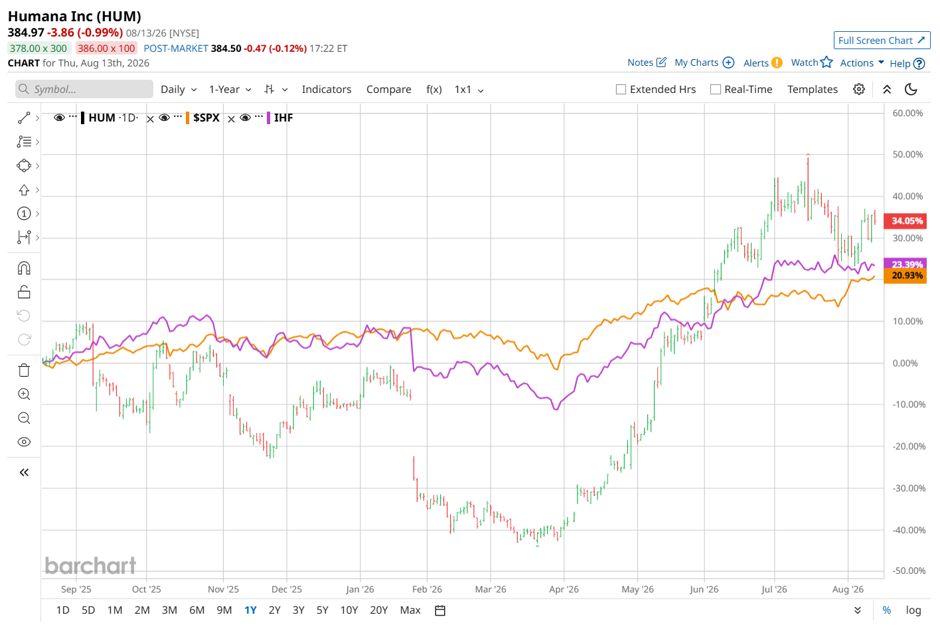Hide the IHF comparison series
The height and width of the screenshot is (625, 940).
tap(245, 117)
